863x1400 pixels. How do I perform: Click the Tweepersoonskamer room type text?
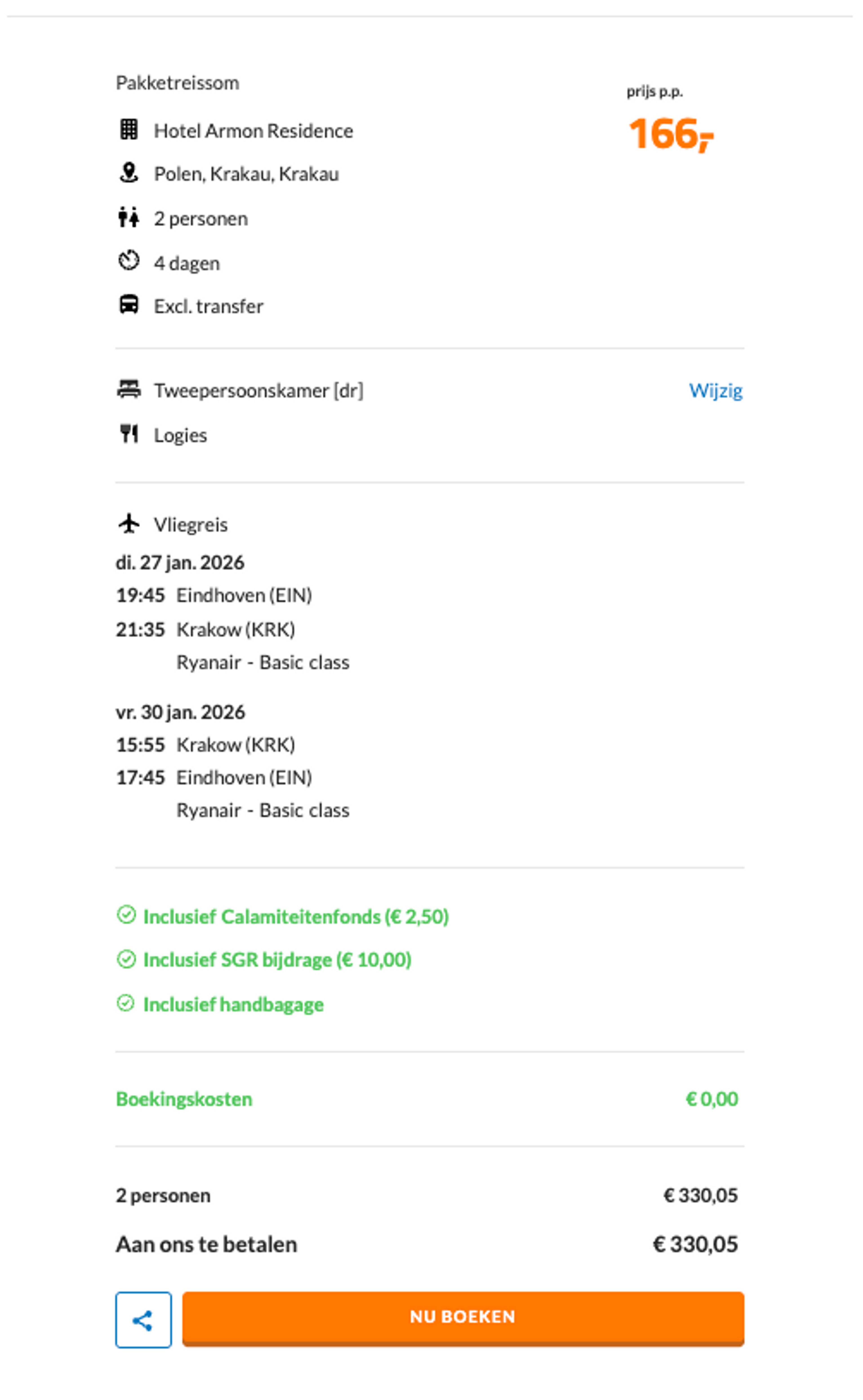(258, 391)
